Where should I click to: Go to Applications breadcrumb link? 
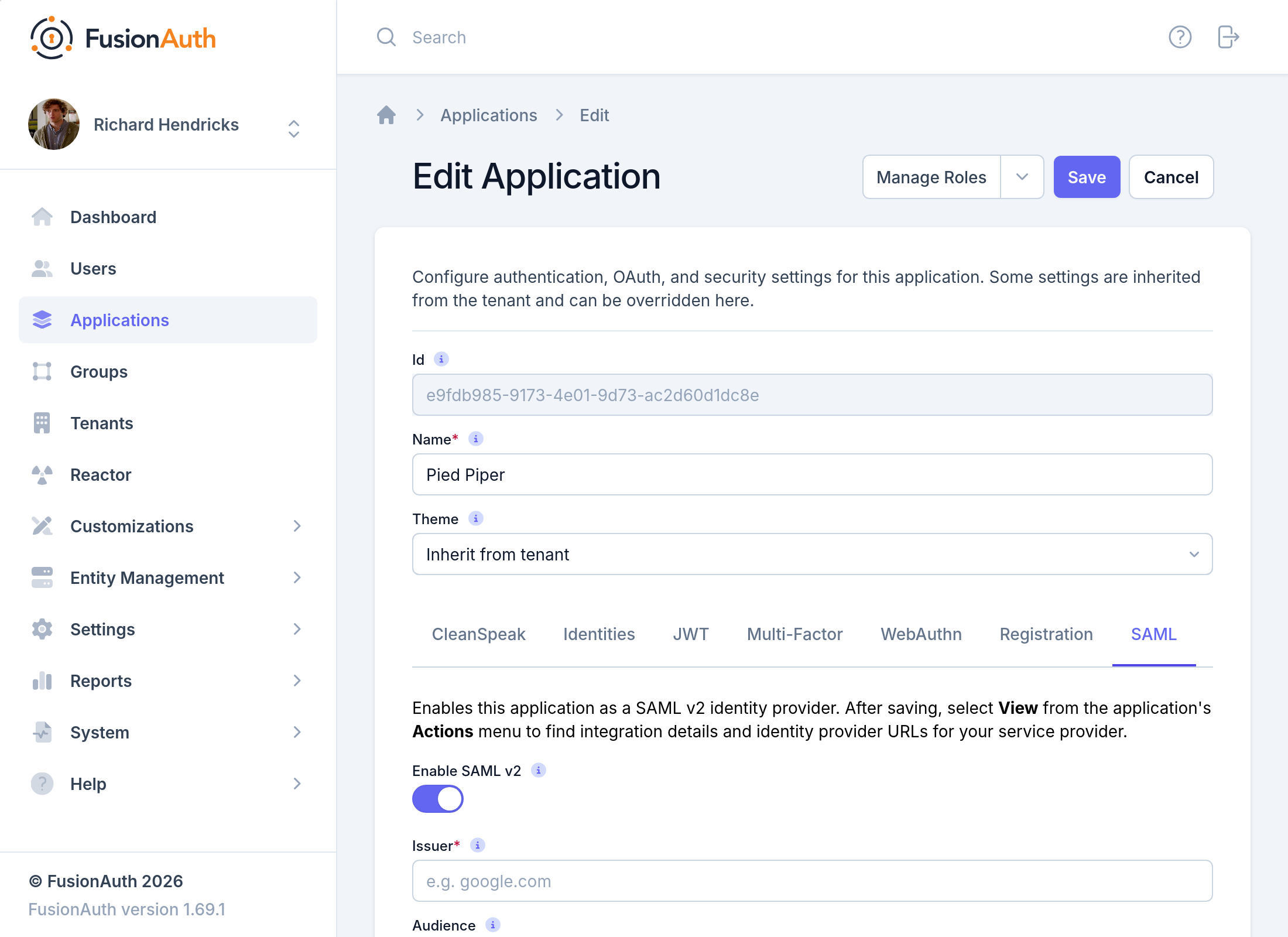[489, 115]
